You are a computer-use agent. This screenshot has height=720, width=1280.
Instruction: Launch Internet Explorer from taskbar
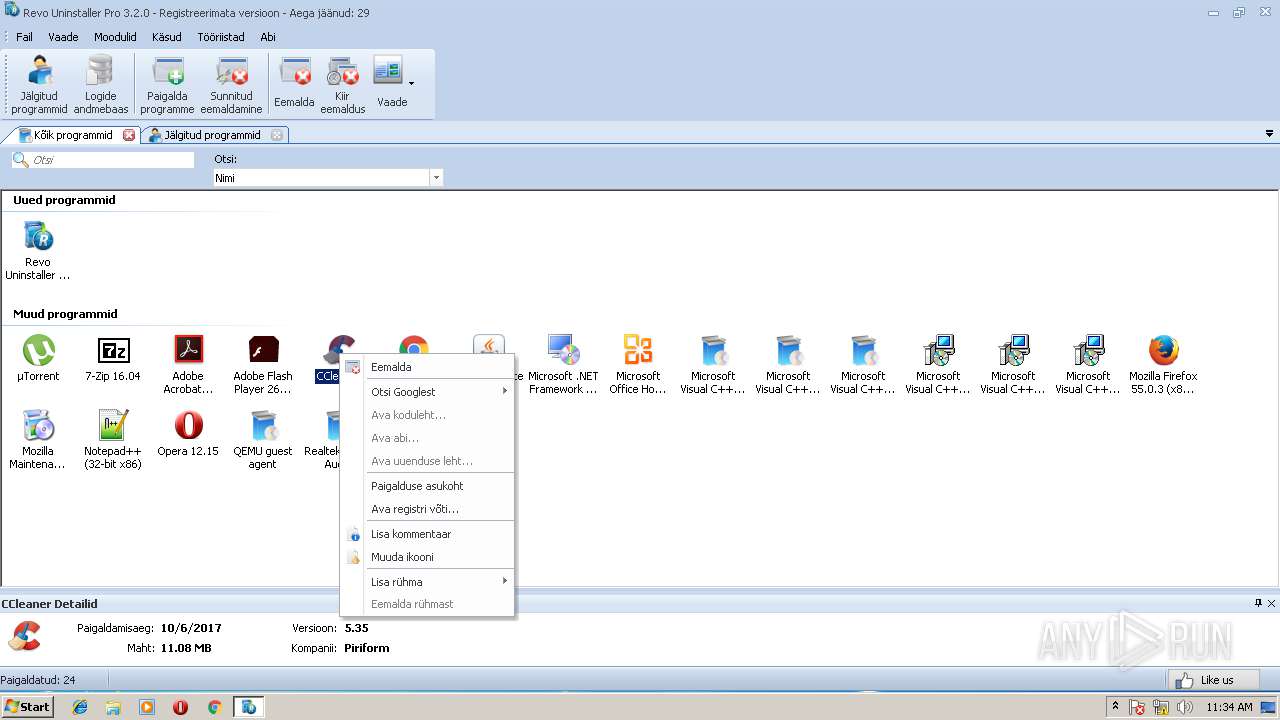pos(80,707)
